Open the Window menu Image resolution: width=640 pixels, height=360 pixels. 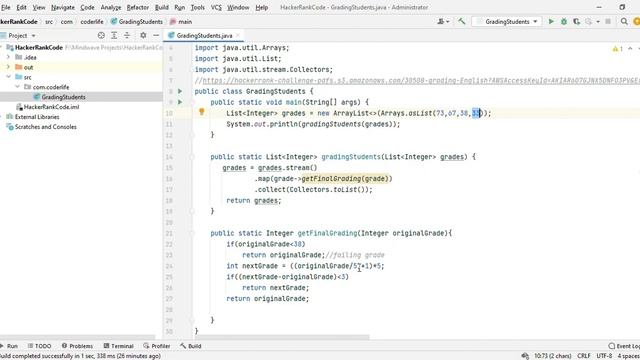point(238,7)
